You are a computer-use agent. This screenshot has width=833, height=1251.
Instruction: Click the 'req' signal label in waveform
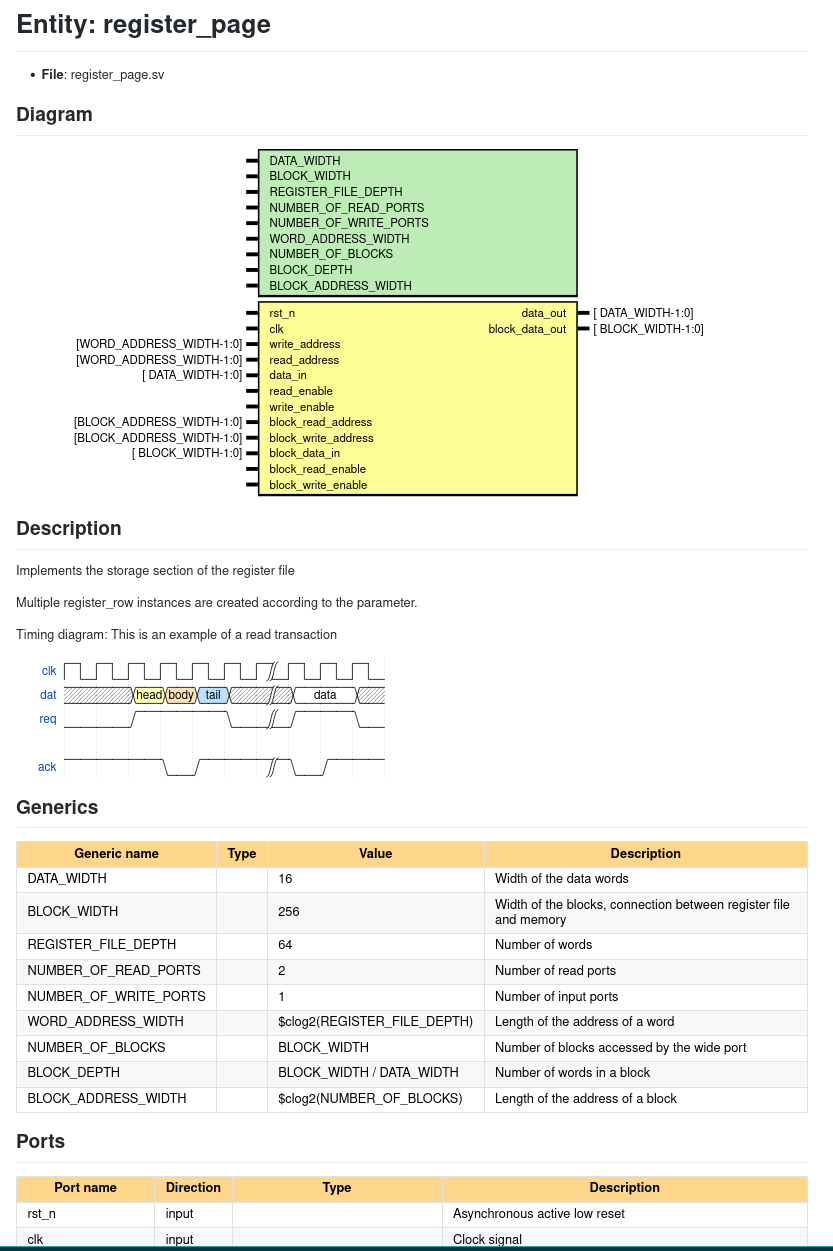tap(48, 719)
